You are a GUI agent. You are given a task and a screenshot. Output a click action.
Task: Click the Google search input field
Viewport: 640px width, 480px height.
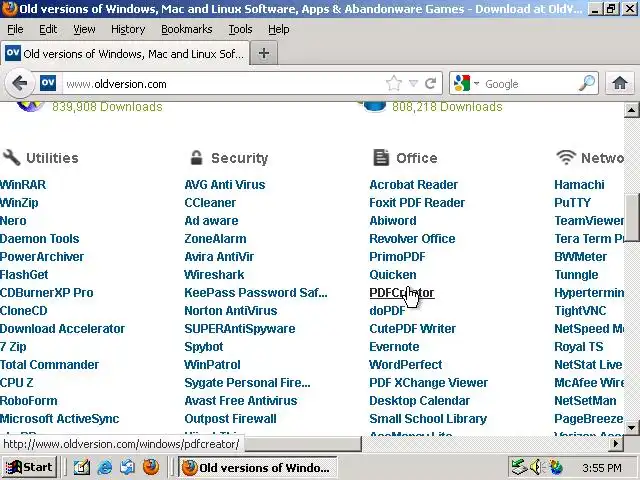click(531, 84)
